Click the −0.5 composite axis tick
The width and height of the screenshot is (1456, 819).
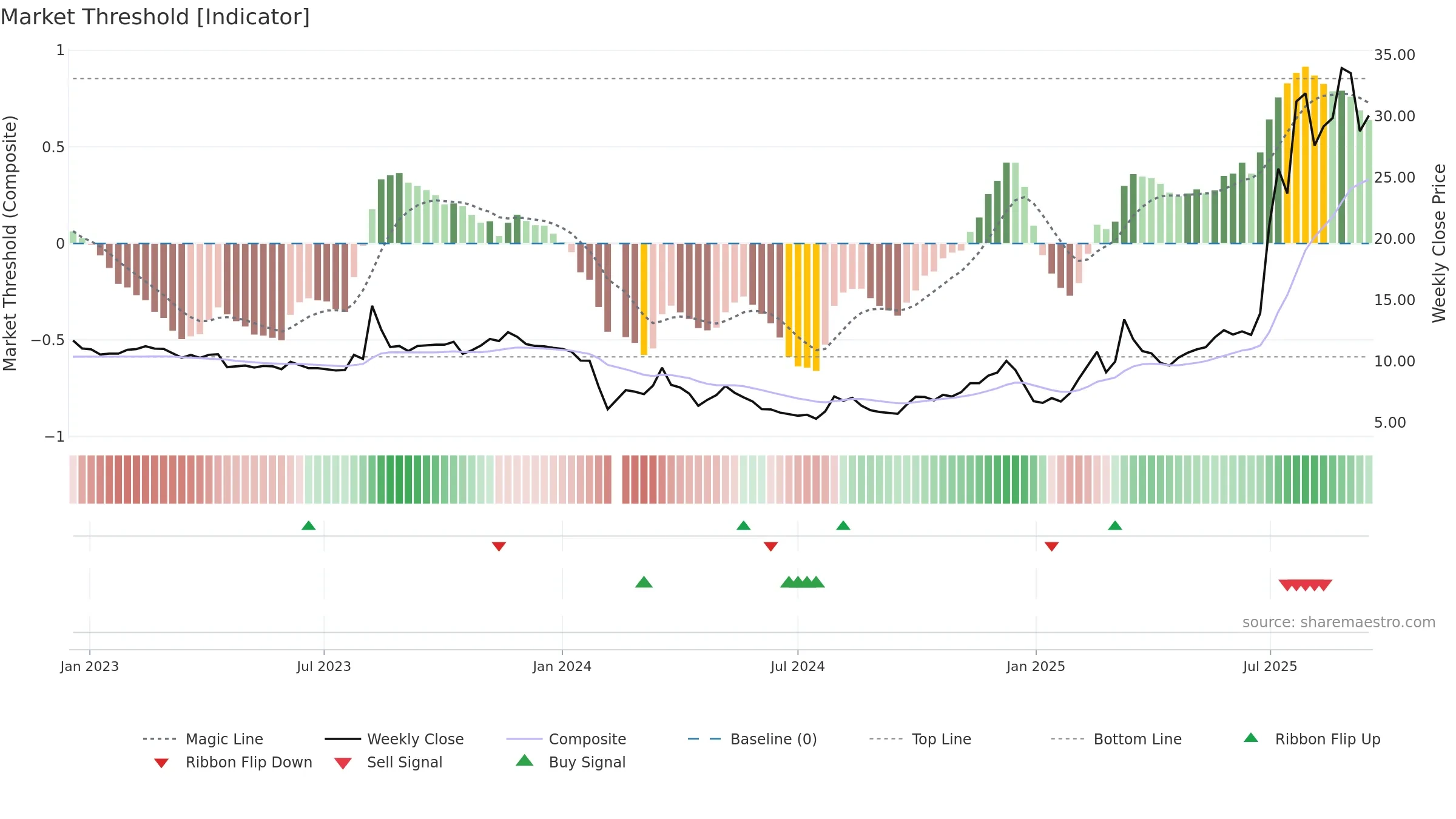pos(48,340)
